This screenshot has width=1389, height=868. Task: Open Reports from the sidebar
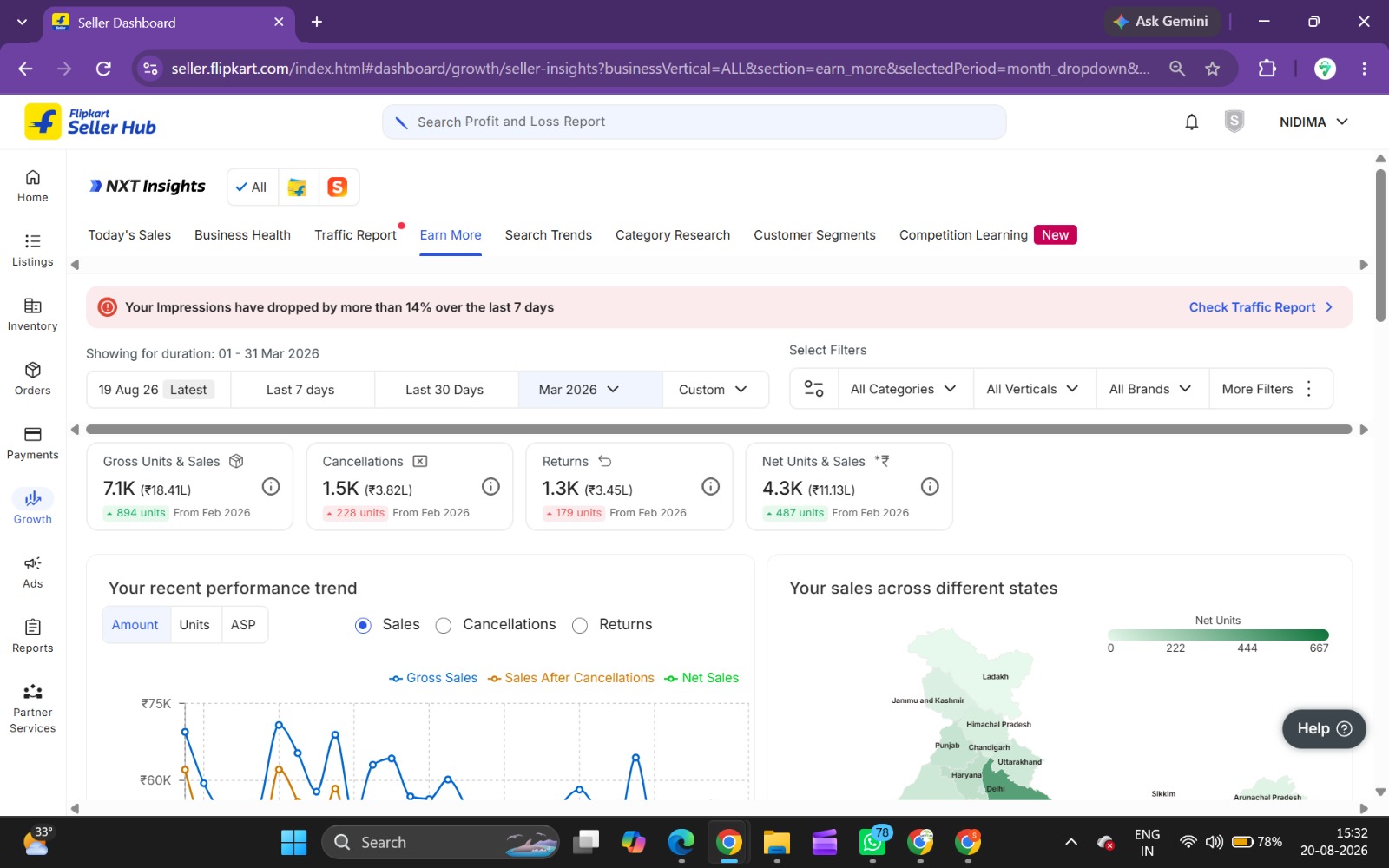33,636
